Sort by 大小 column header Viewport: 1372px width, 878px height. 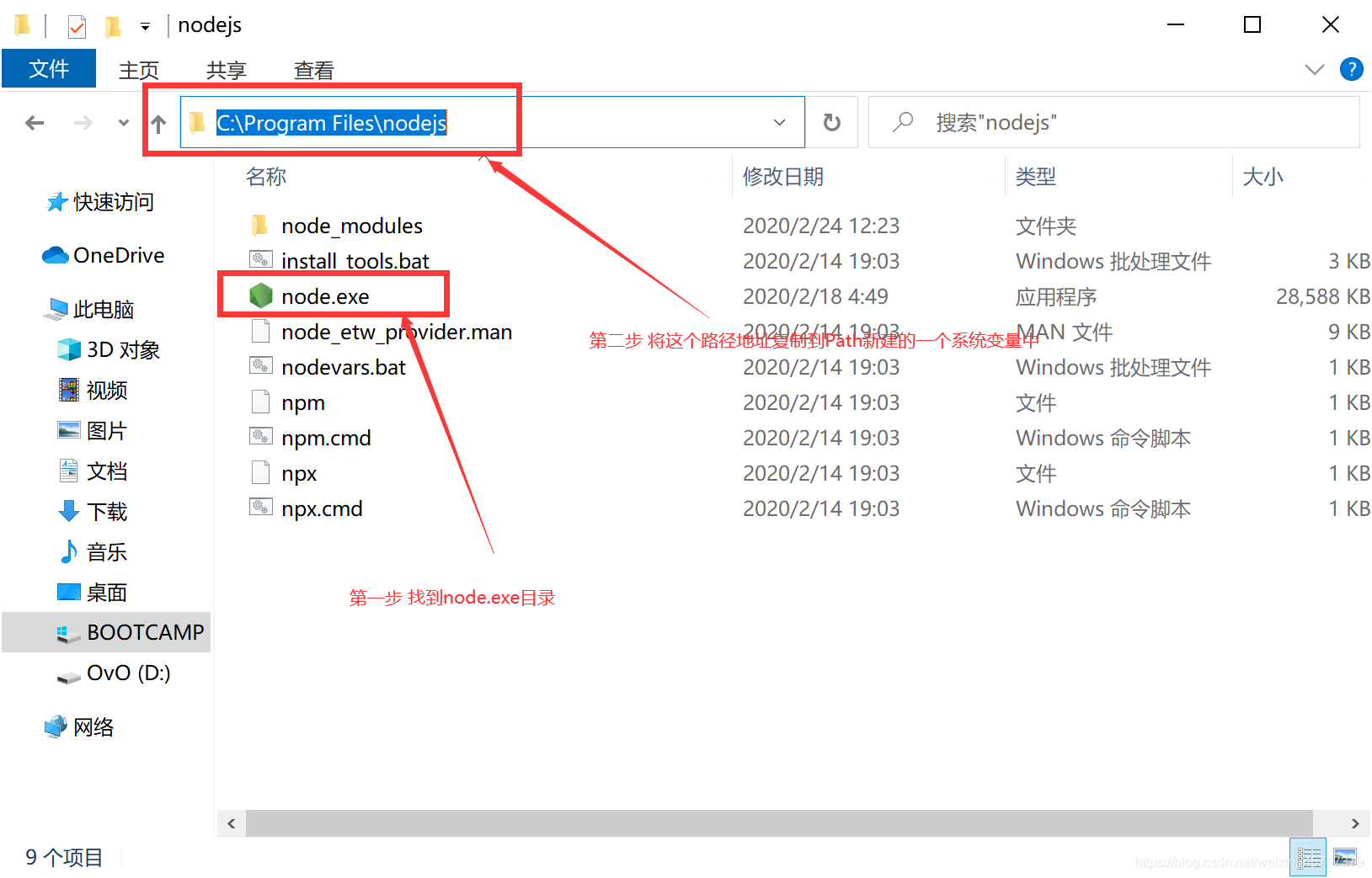coord(1263,176)
